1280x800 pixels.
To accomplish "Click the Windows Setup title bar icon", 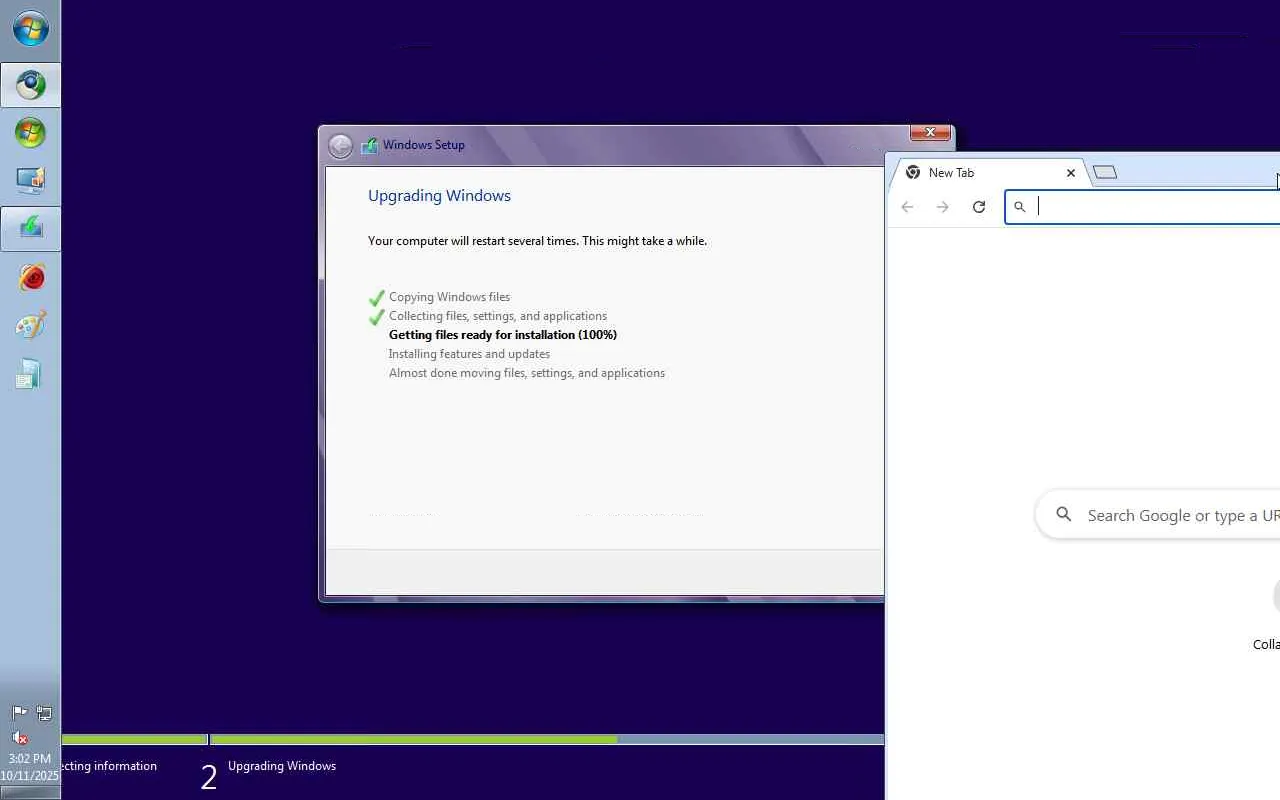I will pyautogui.click(x=369, y=145).
